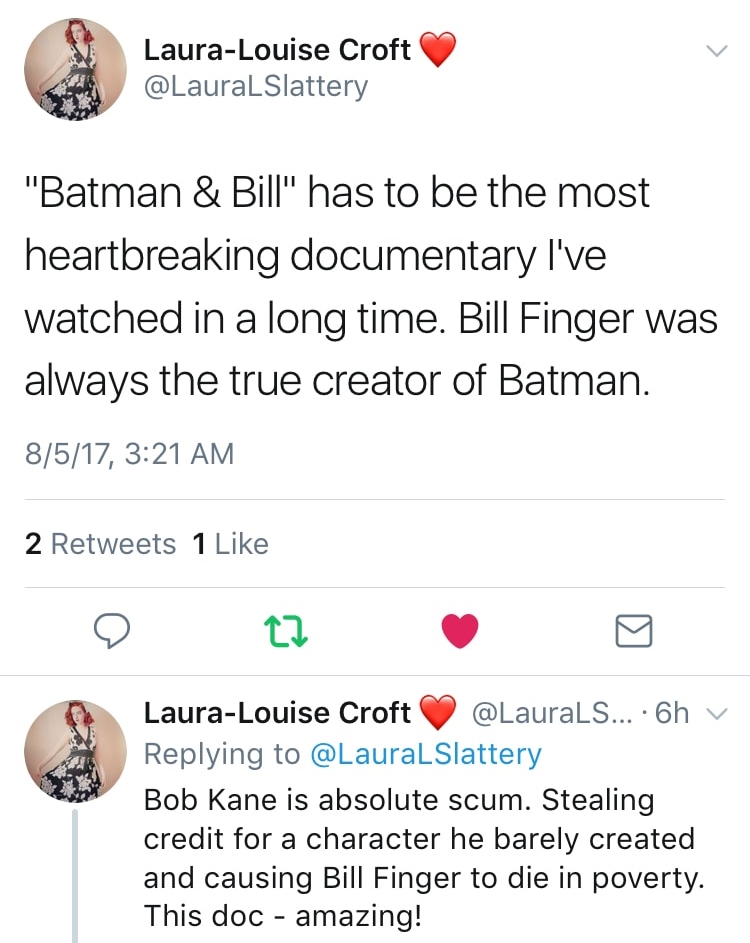View who gave the 1 Like
The height and width of the screenshot is (943, 750).
pyautogui.click(x=230, y=544)
